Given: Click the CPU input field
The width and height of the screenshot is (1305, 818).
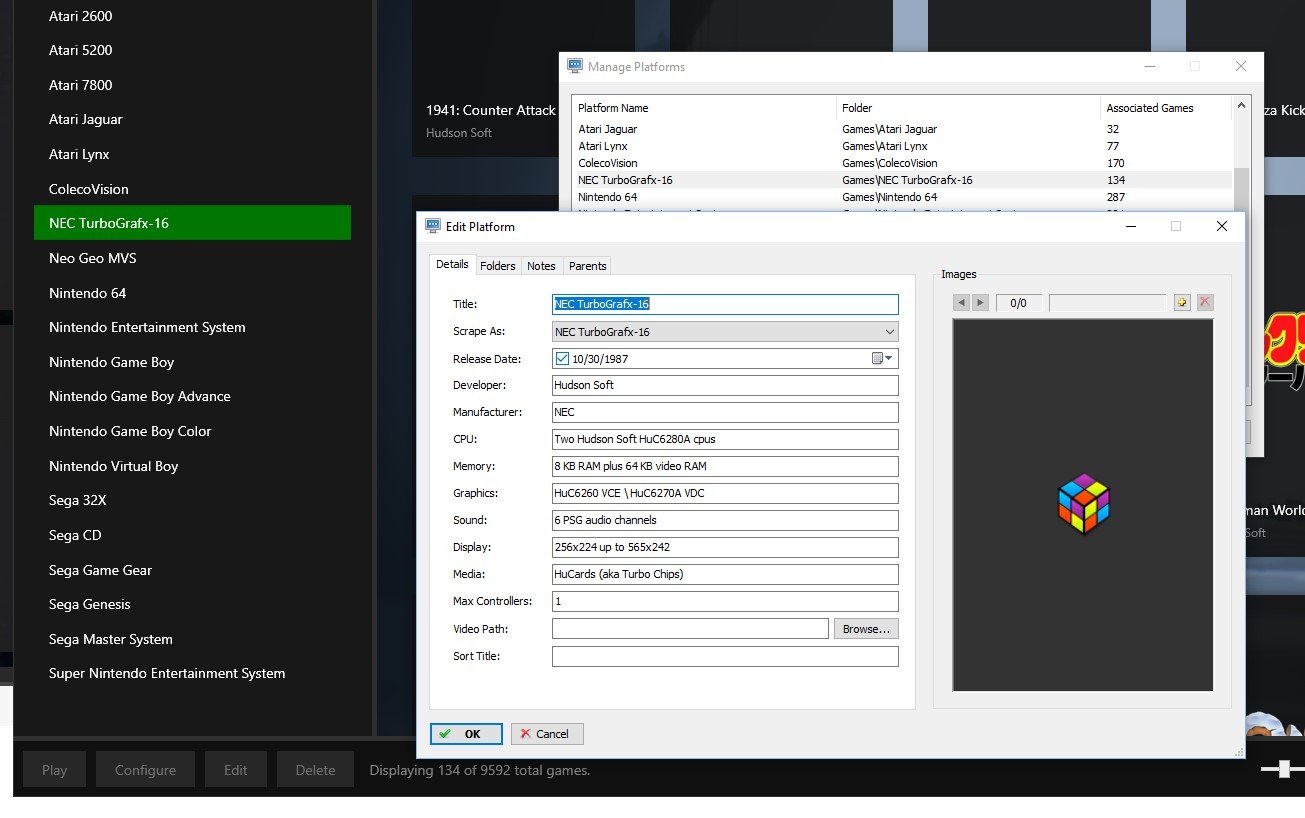Looking at the screenshot, I should pos(725,439).
